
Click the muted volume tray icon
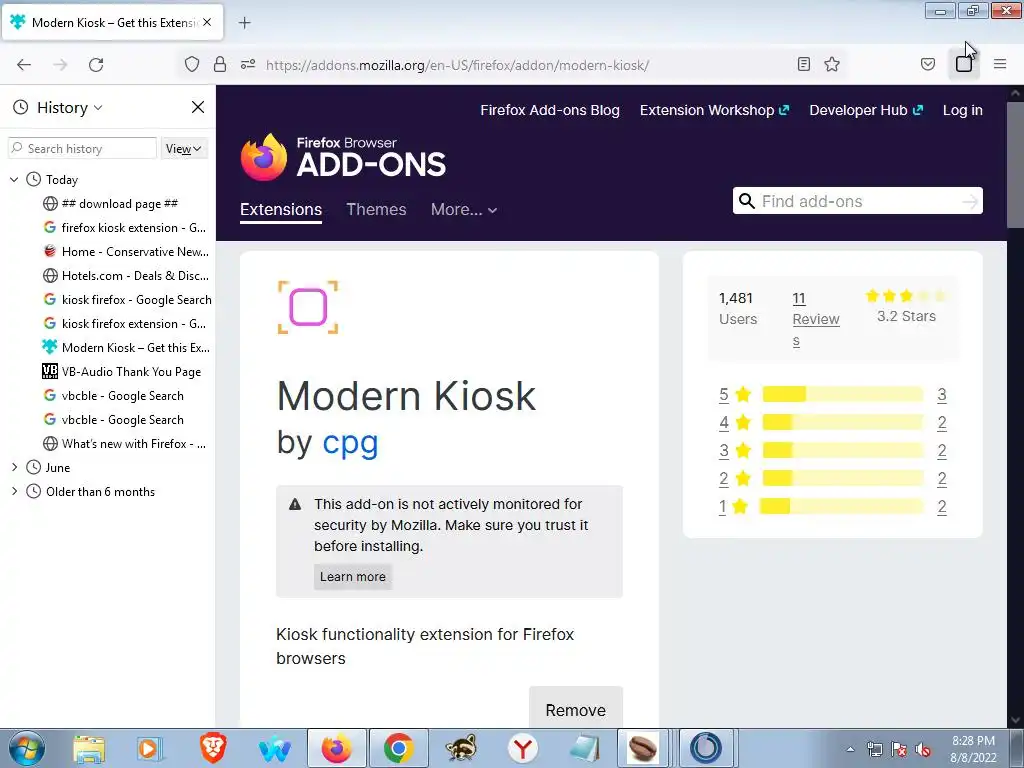point(923,749)
